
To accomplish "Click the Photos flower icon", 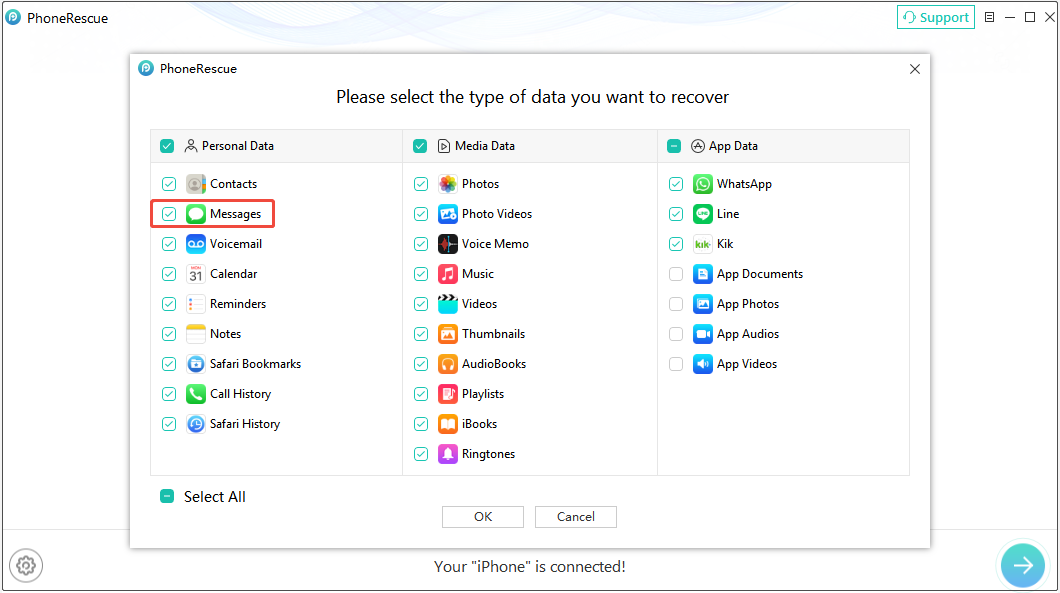I will click(448, 184).
